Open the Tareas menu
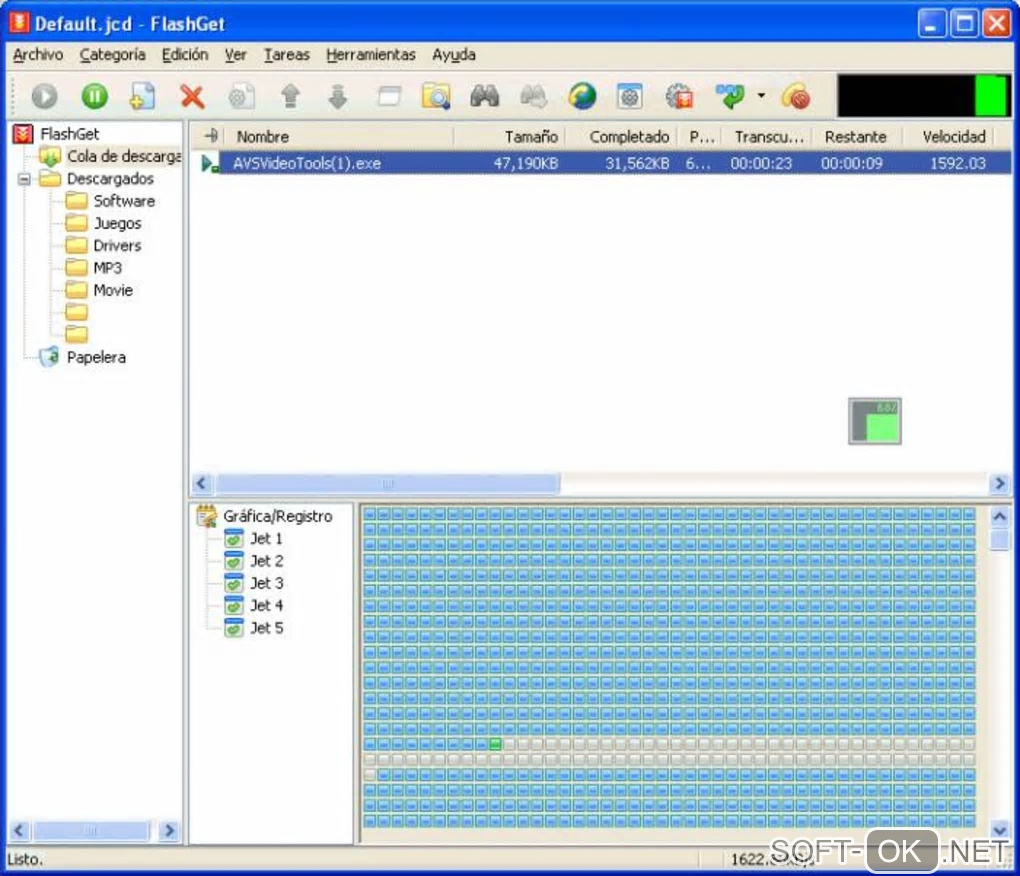The image size is (1020, 876). click(x=286, y=55)
